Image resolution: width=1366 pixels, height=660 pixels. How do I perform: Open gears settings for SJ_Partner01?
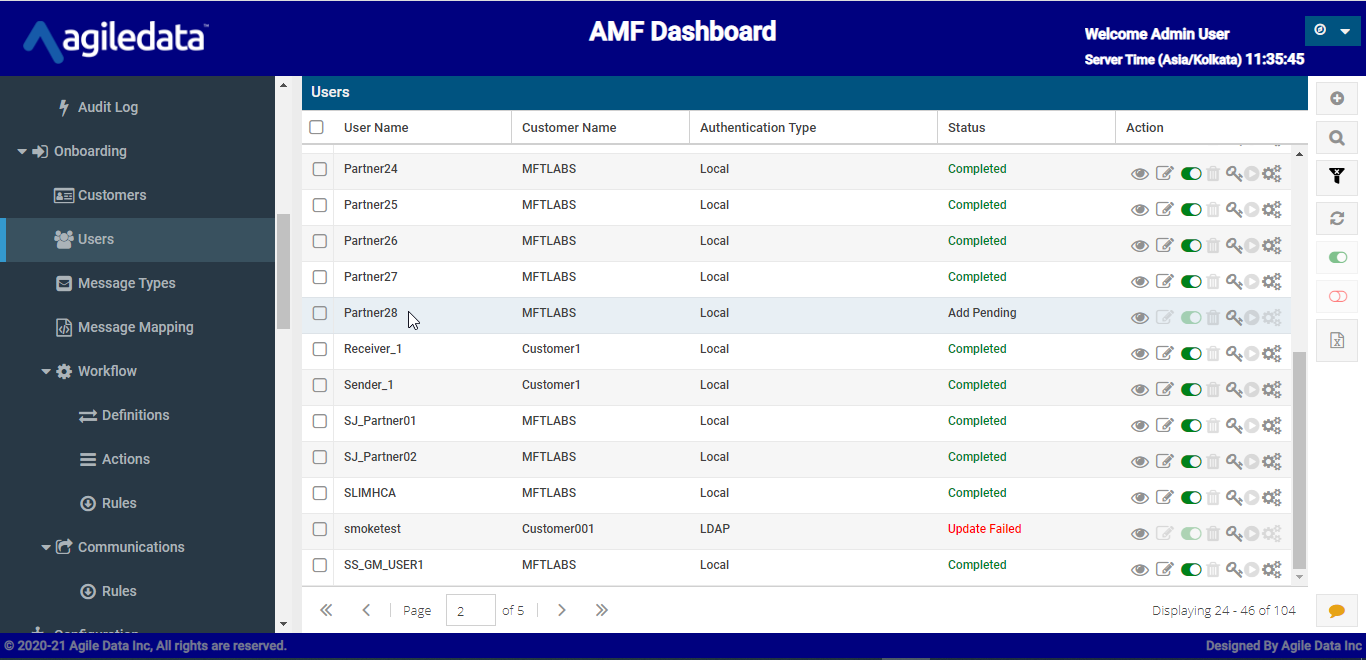[1271, 426]
